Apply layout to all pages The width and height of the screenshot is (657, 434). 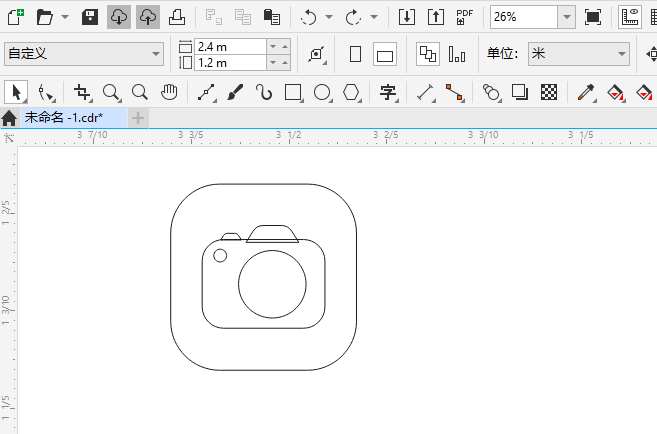pos(428,54)
